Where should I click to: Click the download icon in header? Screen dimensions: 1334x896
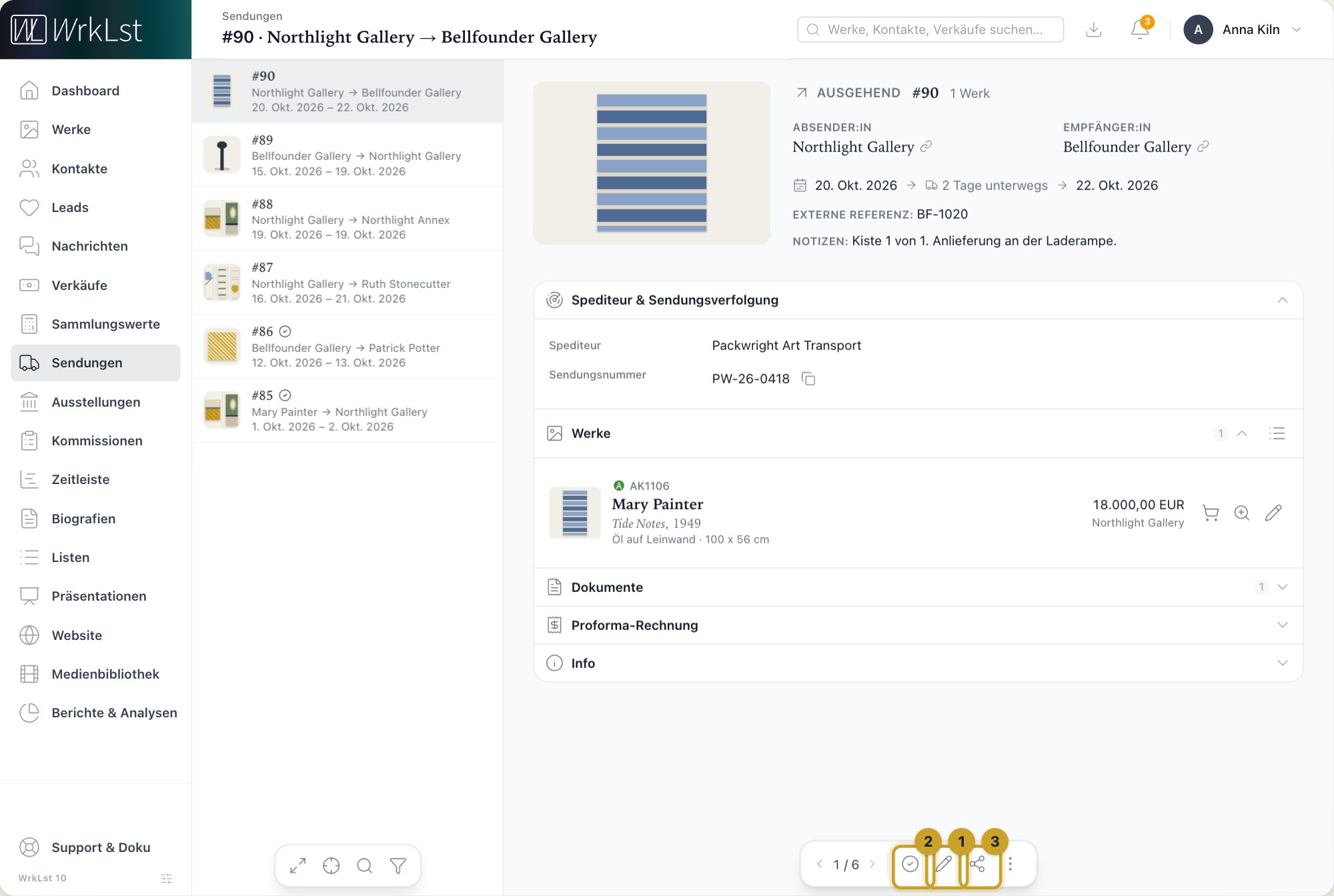[x=1094, y=29]
